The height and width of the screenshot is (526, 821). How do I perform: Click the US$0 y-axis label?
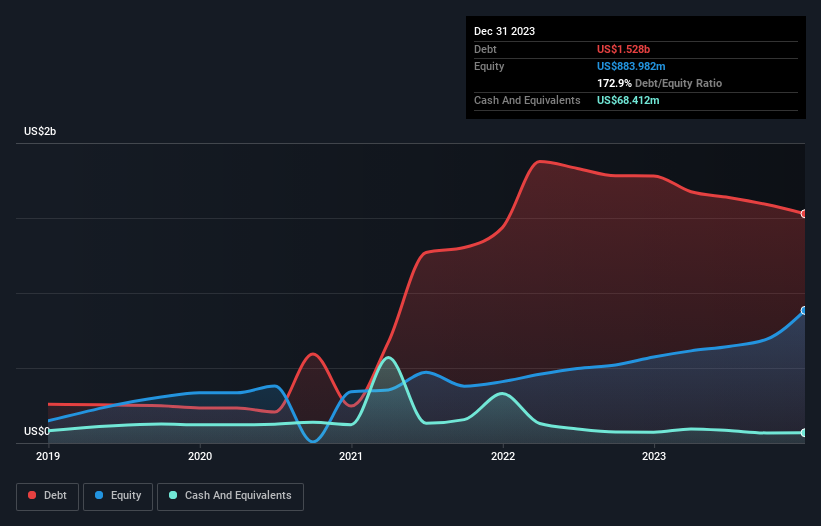click(x=37, y=431)
